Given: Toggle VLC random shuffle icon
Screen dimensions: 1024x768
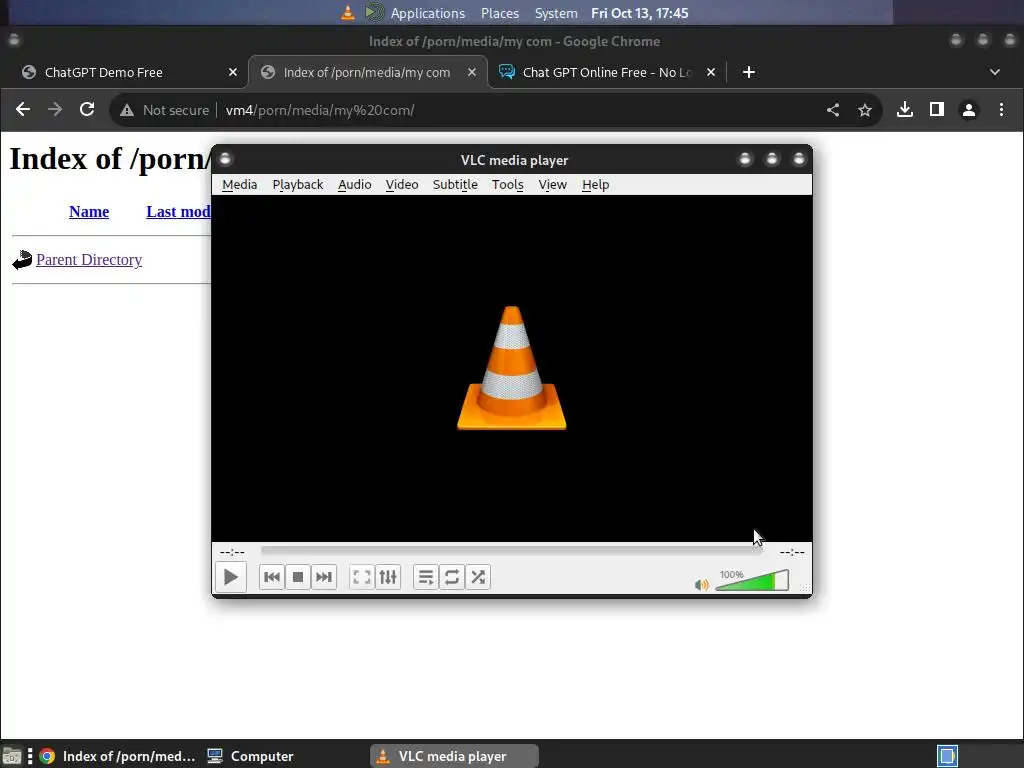Looking at the screenshot, I should (x=478, y=577).
